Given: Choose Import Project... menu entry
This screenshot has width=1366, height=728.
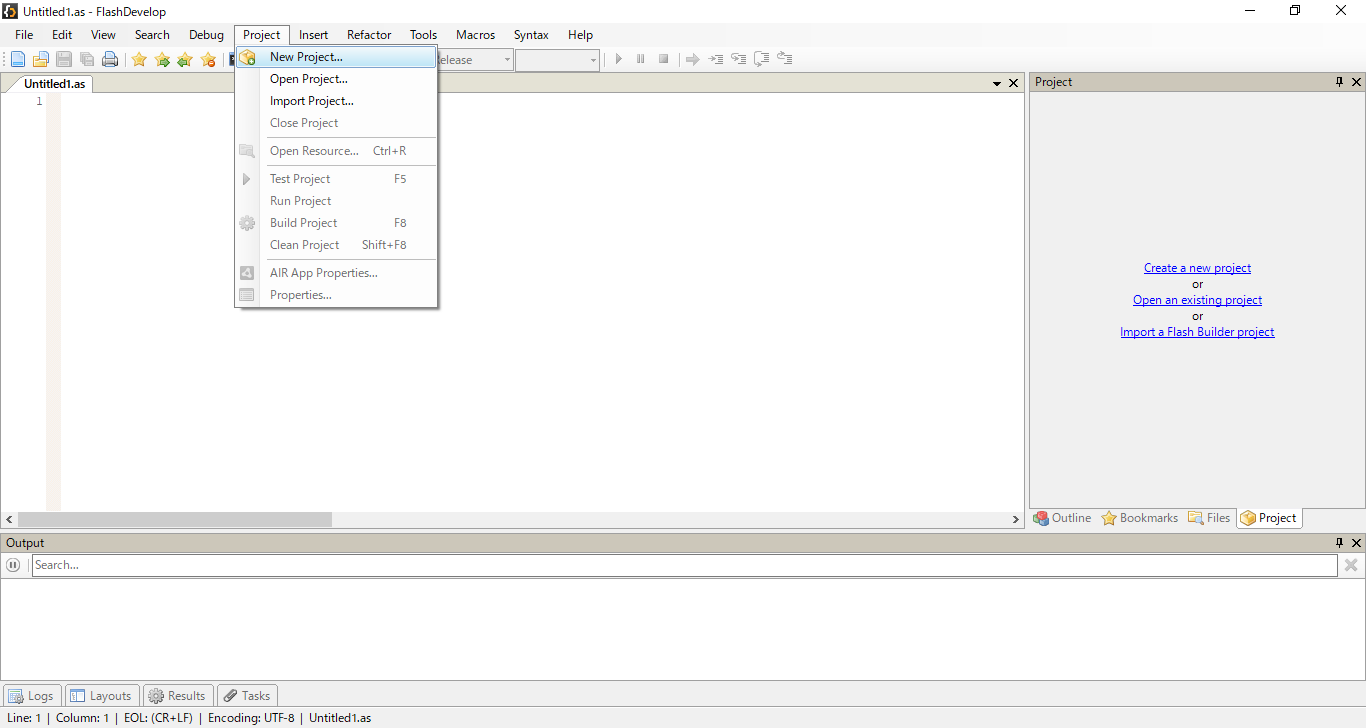Looking at the screenshot, I should point(311,101).
